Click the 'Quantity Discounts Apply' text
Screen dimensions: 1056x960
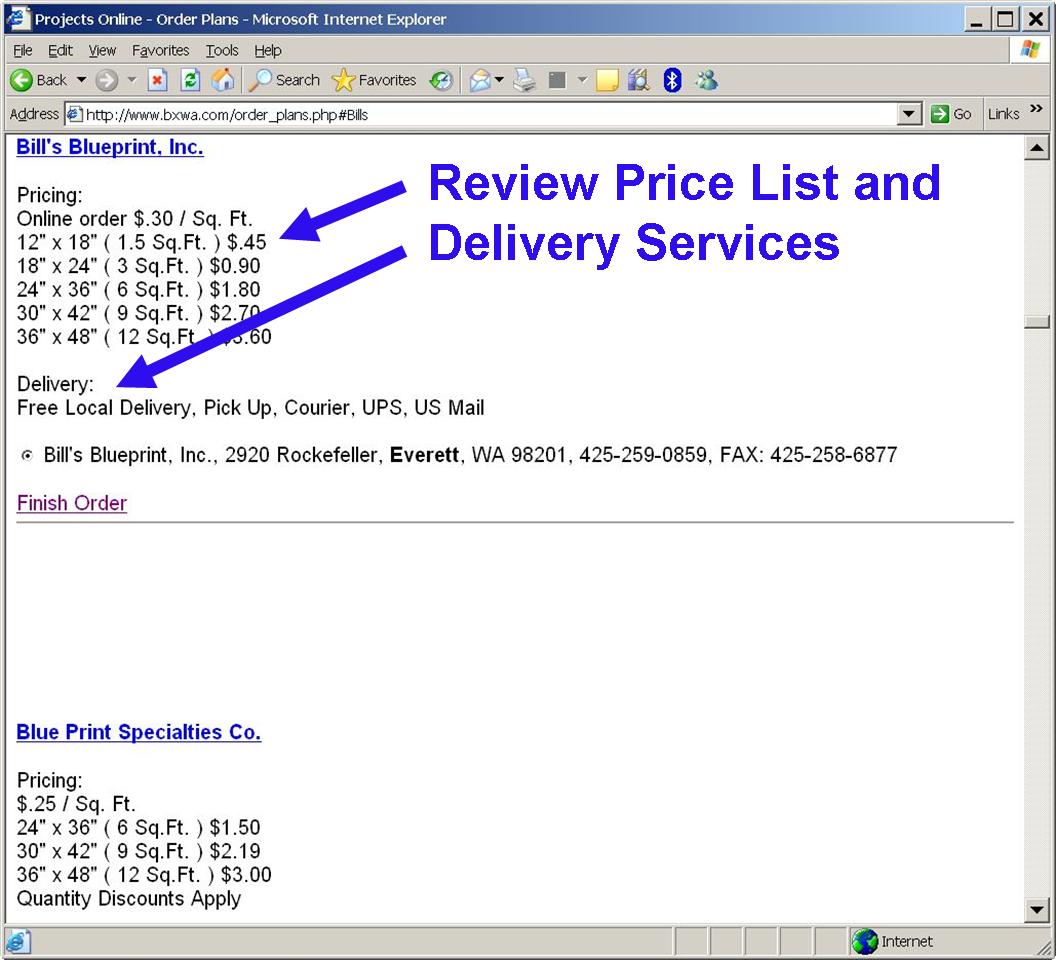click(x=129, y=898)
